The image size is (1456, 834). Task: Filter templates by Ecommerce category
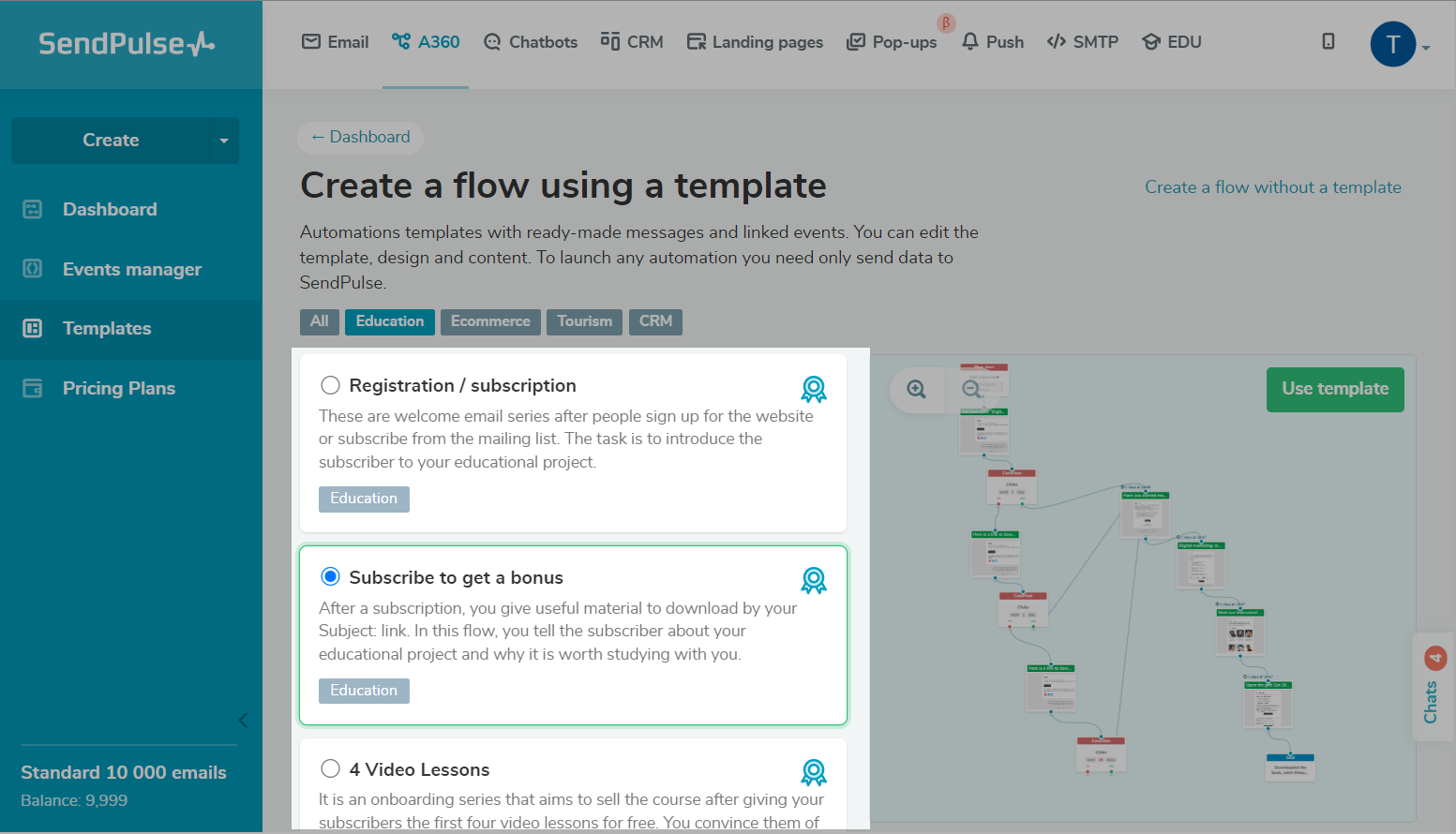[x=490, y=321]
